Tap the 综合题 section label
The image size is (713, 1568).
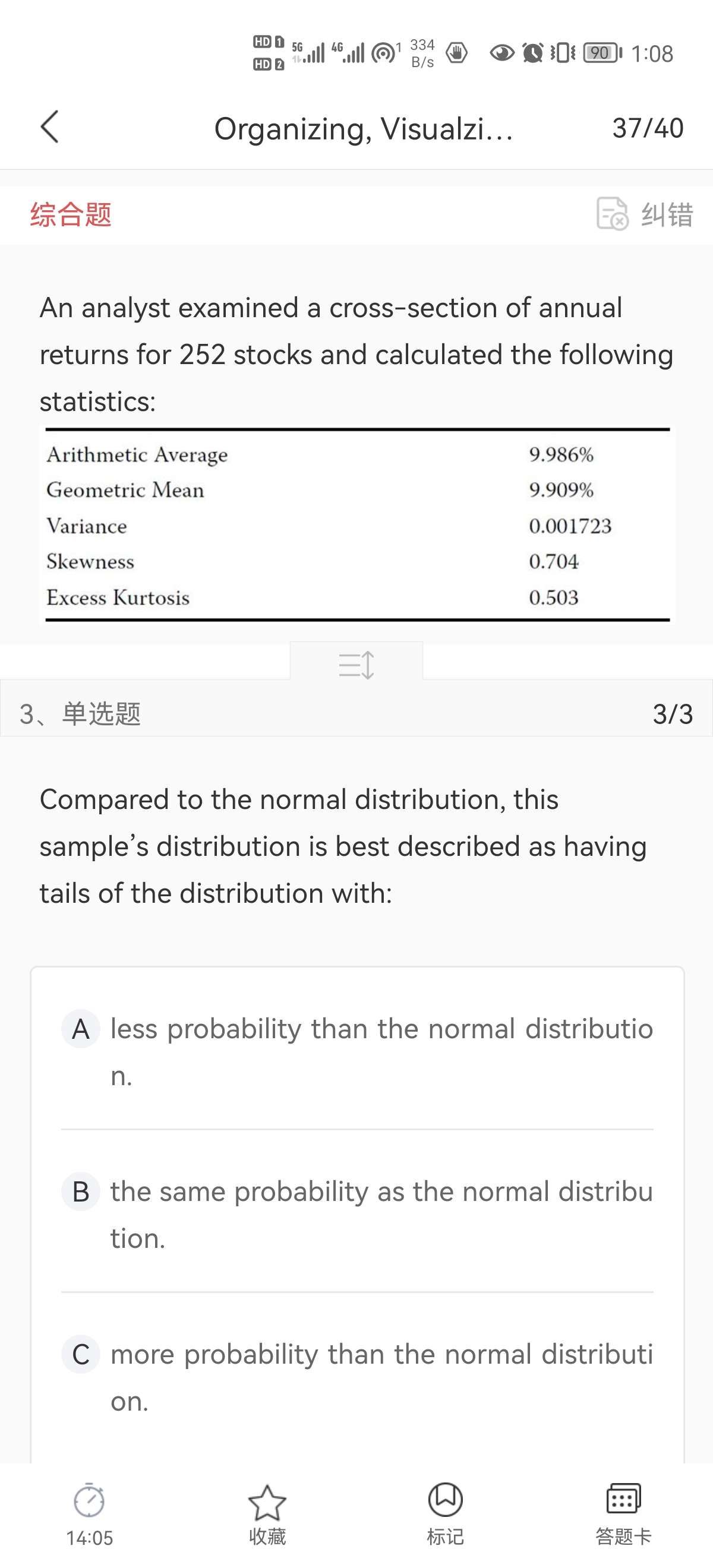71,214
